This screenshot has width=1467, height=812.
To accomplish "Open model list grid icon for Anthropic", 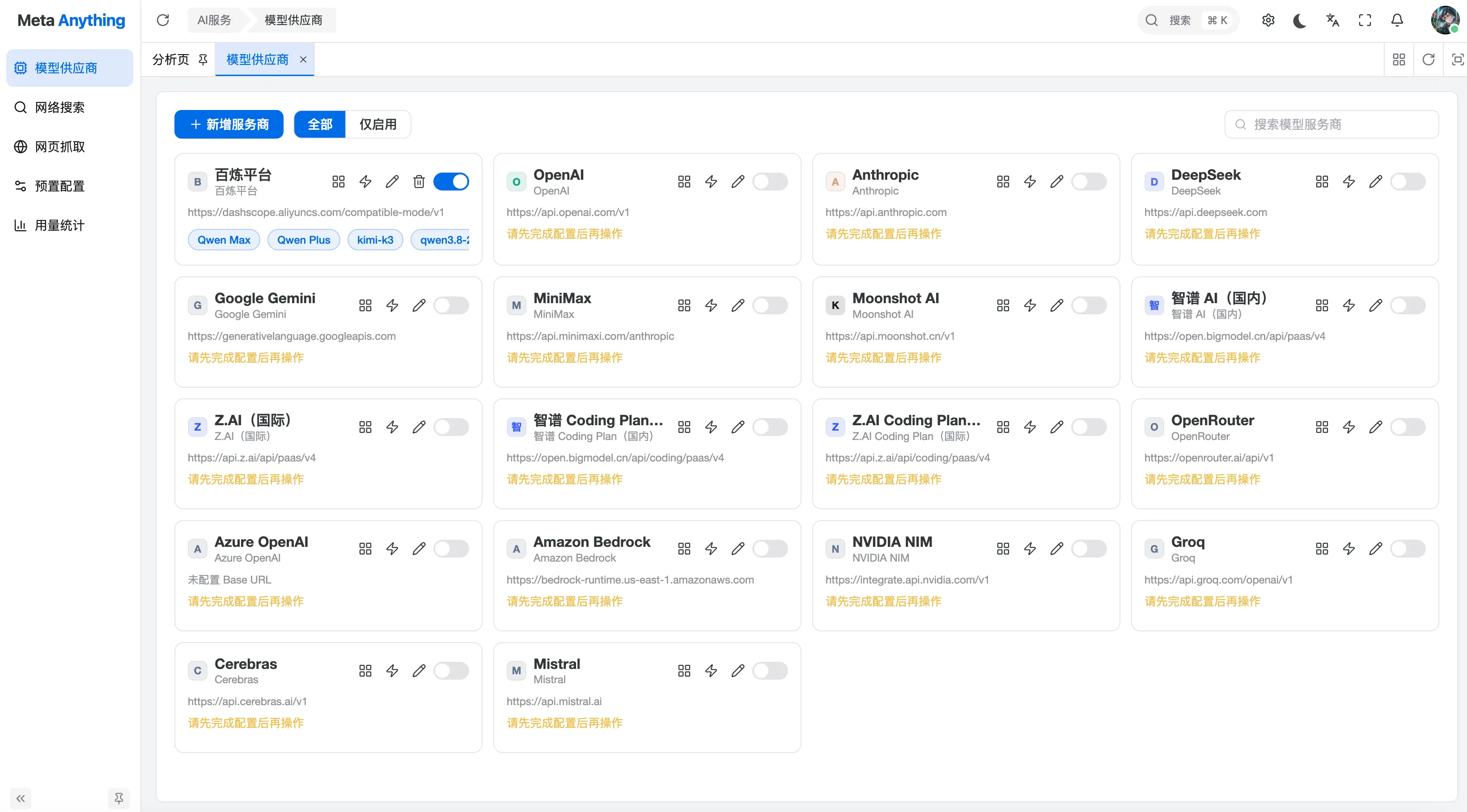I will tap(1003, 182).
